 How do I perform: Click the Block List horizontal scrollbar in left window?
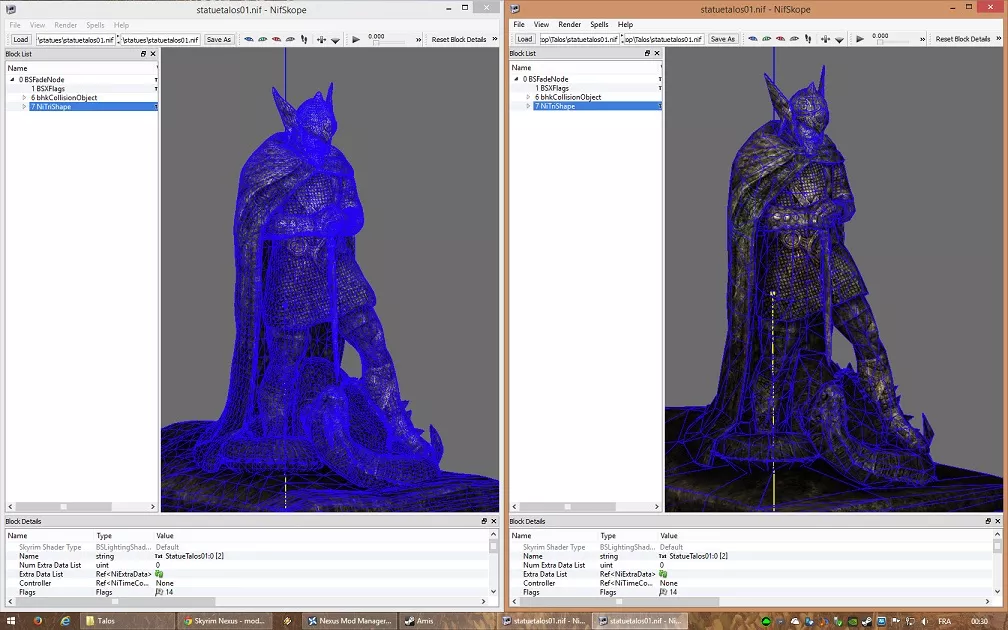point(82,507)
